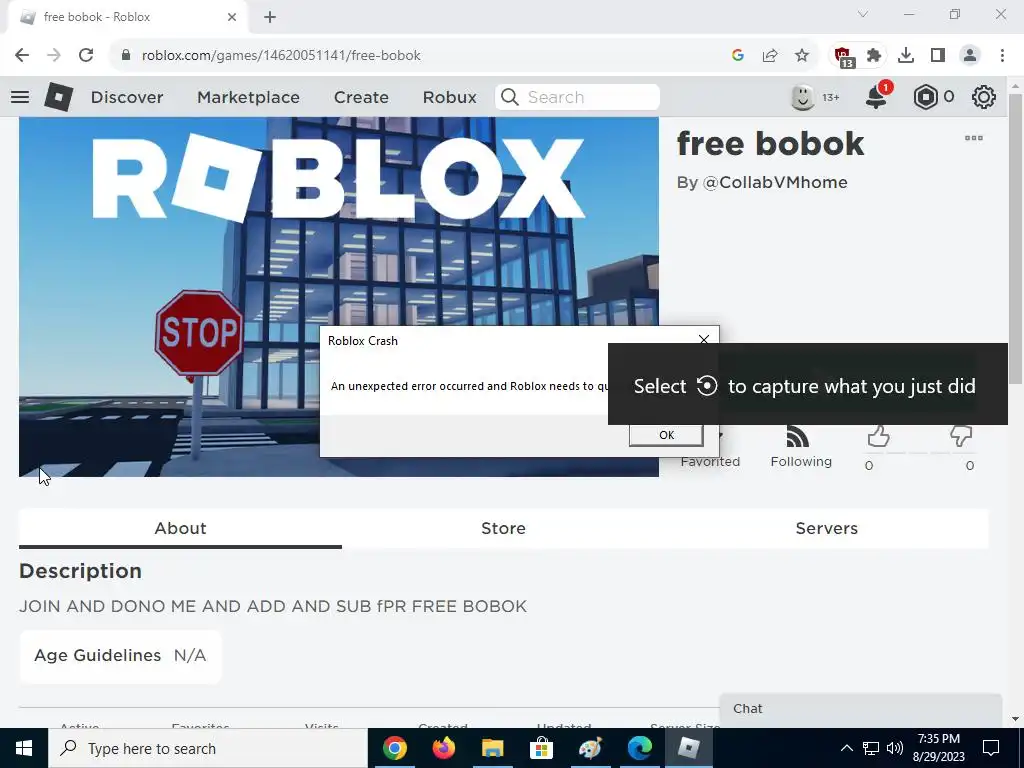Open Firefox from the taskbar
The width and height of the screenshot is (1024, 768).
(443, 748)
